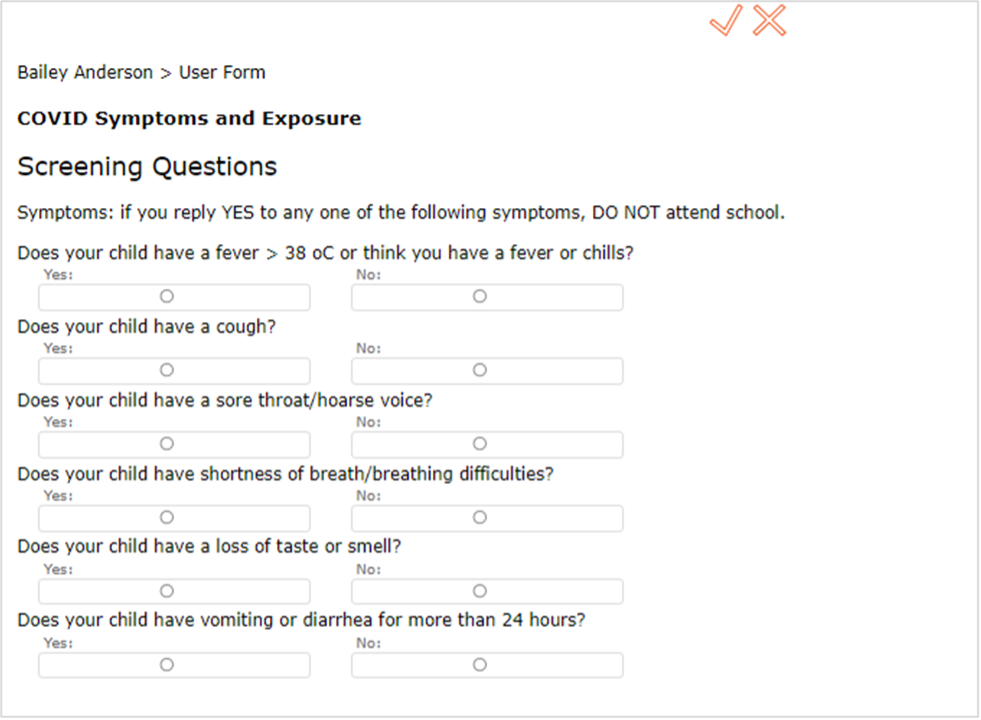
Task: Click the COVID Symptoms and Exposure heading
Action: (189, 119)
